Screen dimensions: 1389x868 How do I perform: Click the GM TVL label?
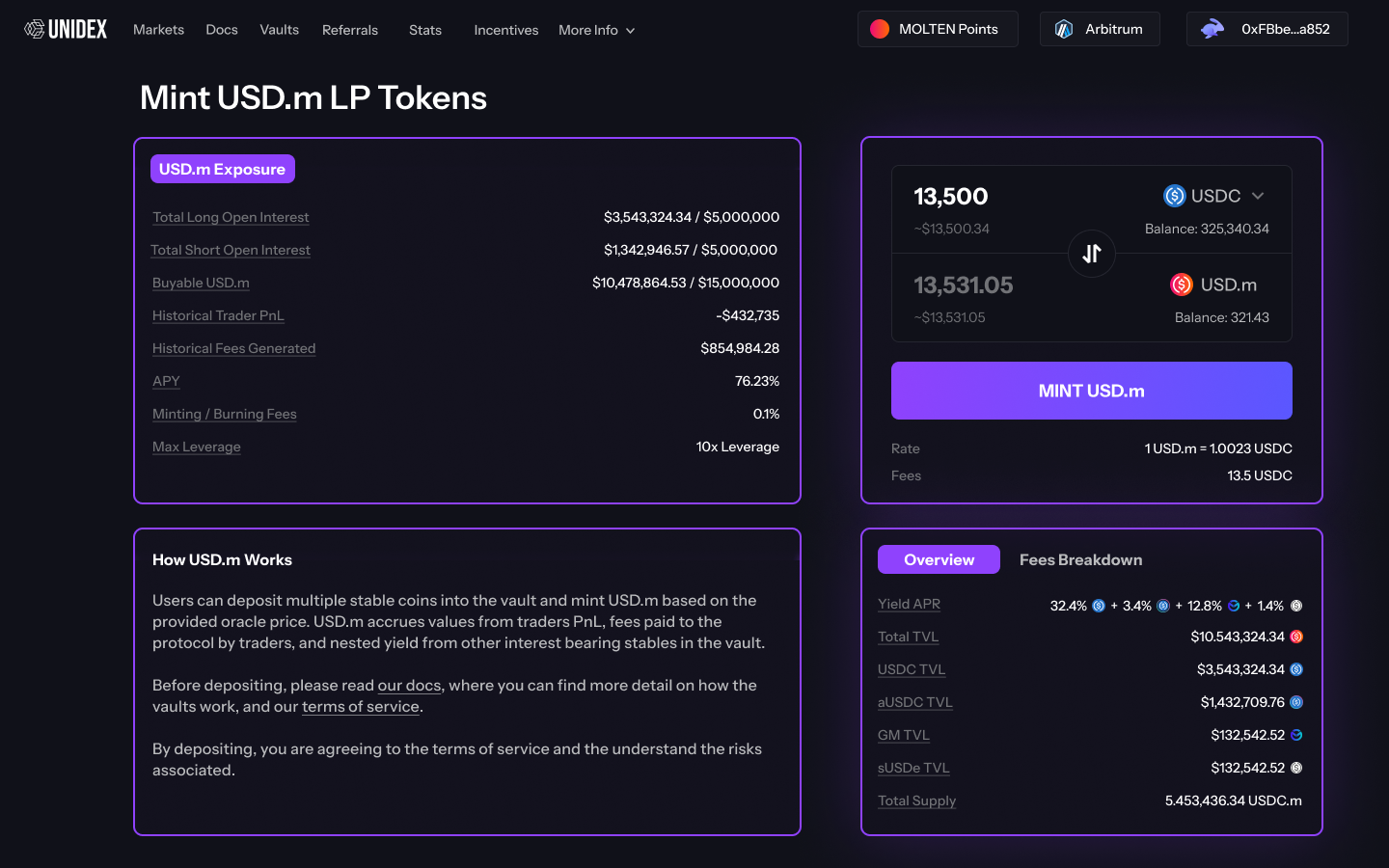pos(904,735)
